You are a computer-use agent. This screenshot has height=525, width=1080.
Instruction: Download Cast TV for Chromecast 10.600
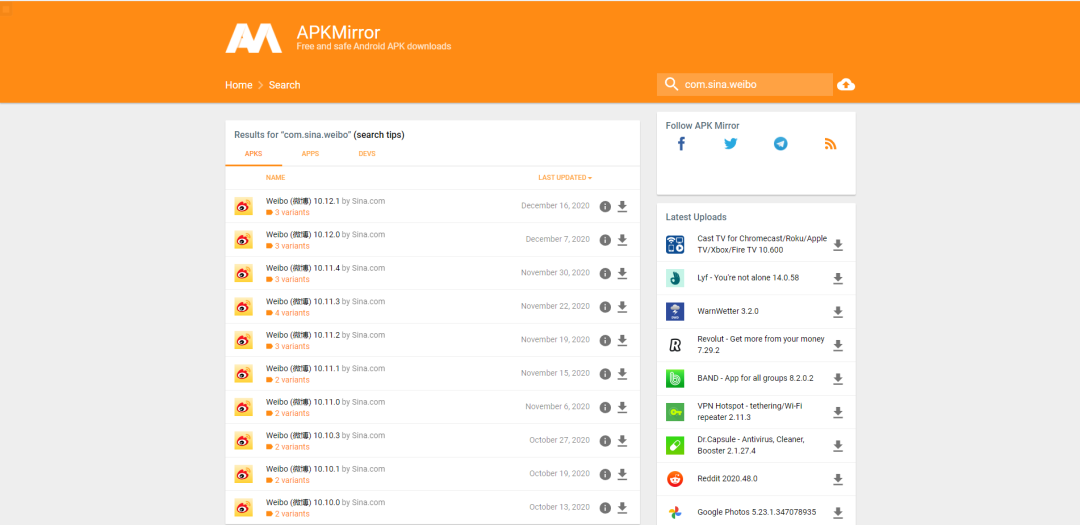point(838,245)
